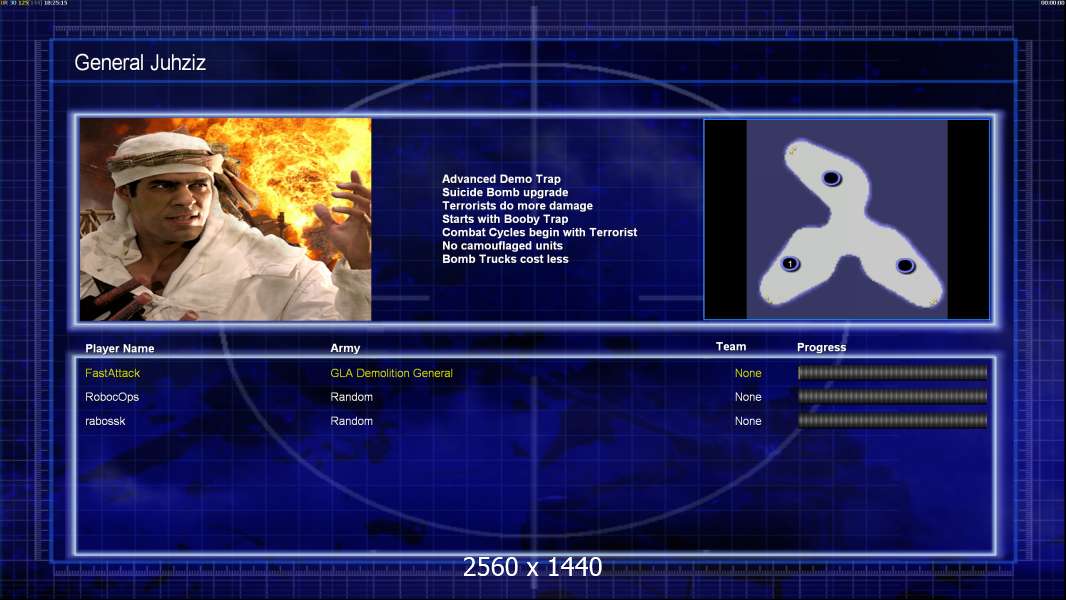Click FastAttack's loading progress bar

[892, 372]
